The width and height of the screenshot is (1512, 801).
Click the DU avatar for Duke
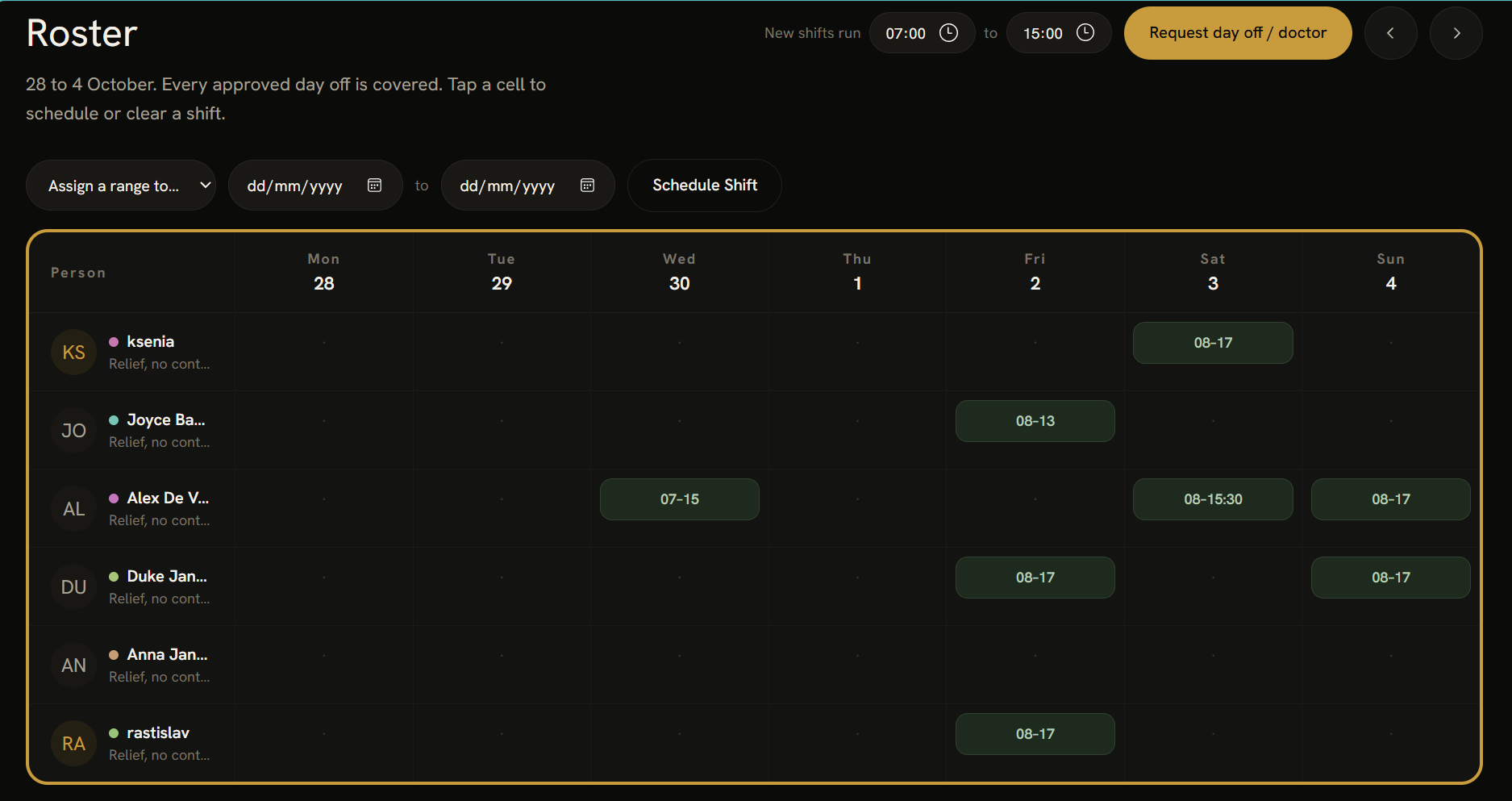(73, 587)
